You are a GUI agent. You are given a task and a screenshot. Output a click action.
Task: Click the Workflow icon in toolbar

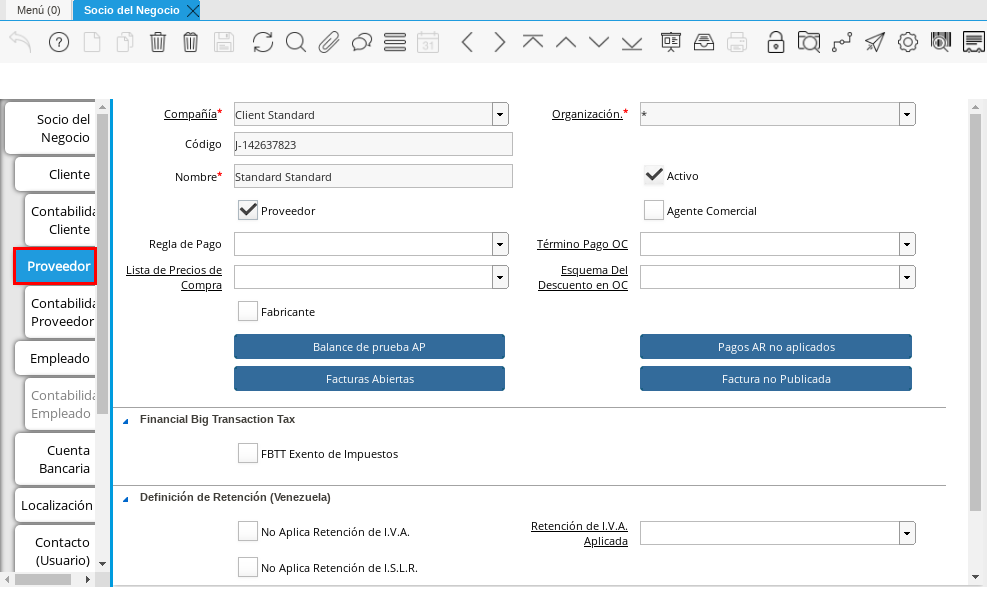coord(841,42)
